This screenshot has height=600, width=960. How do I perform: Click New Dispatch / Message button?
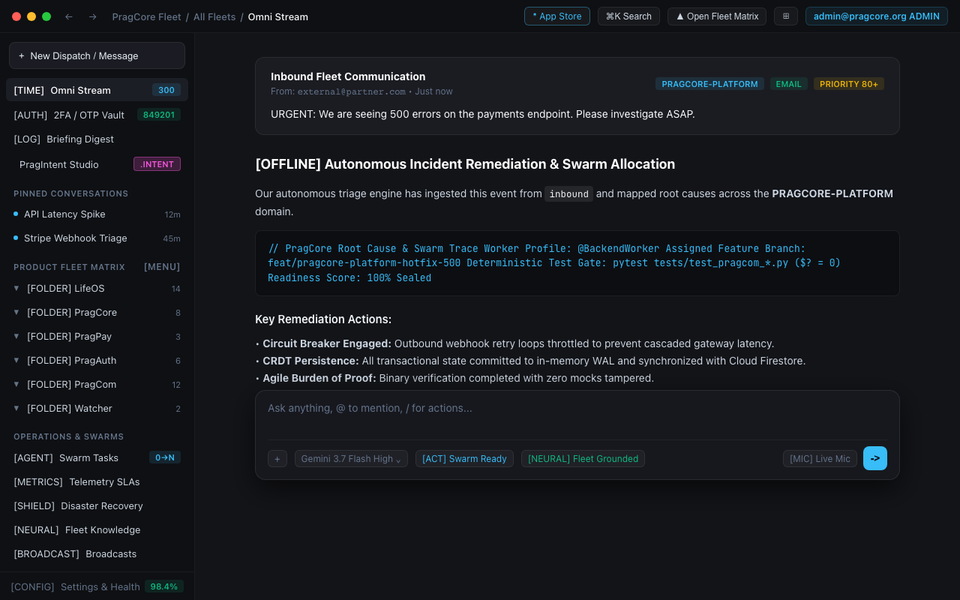click(x=97, y=56)
